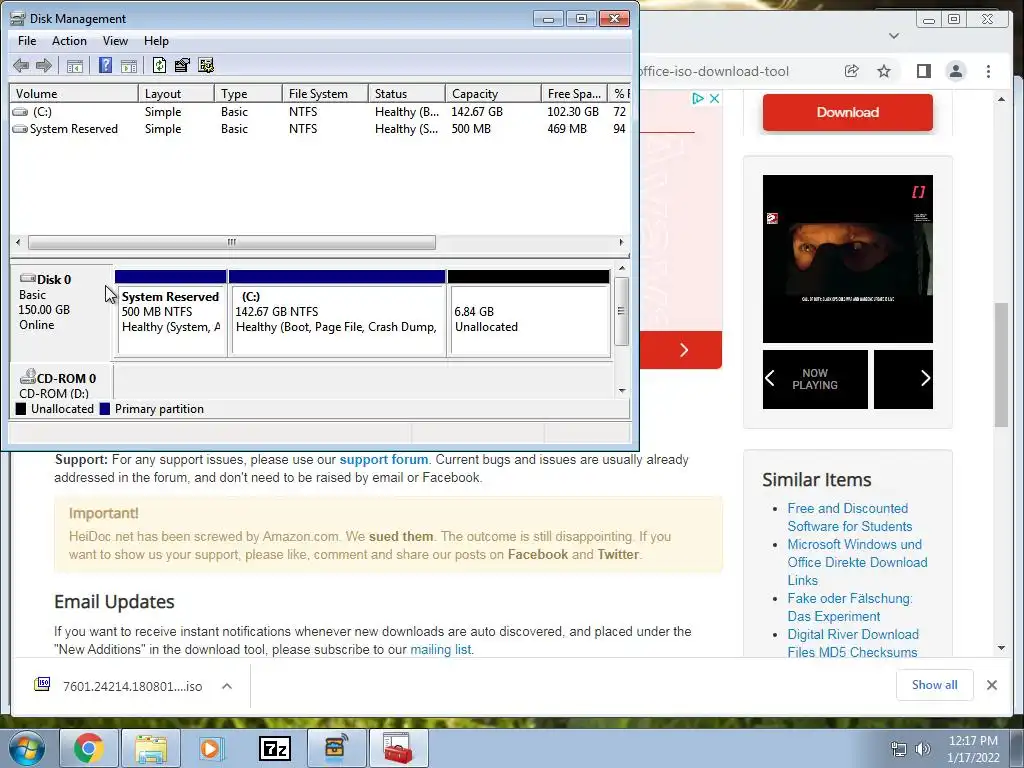Click the Properties toolbar icon in Disk Management

tap(182, 65)
